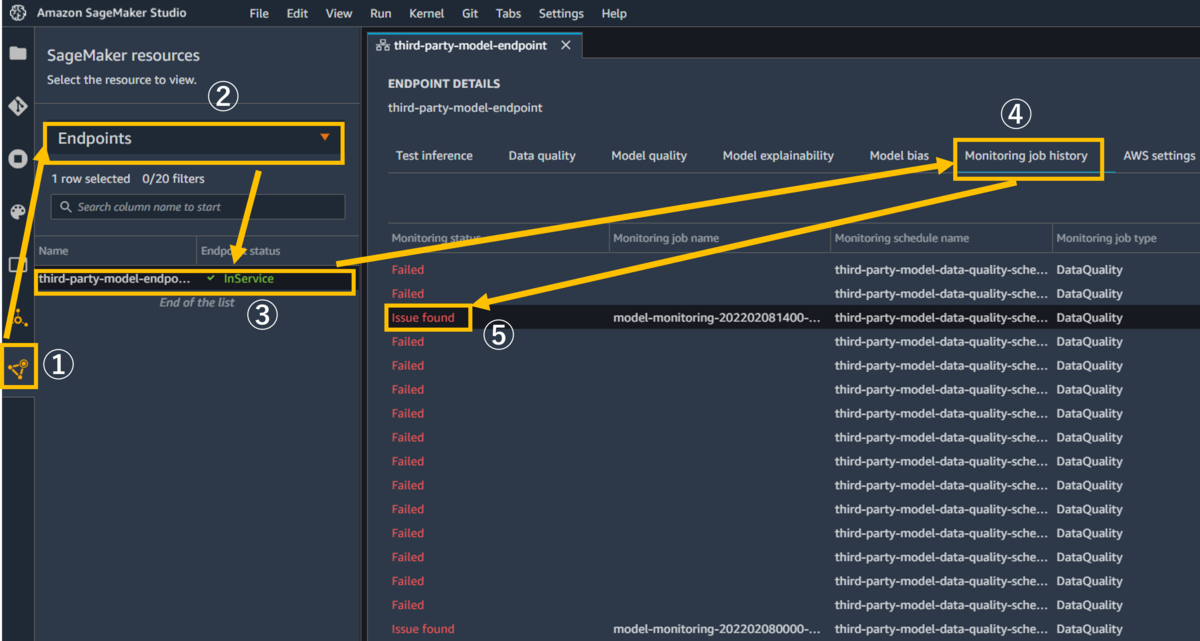
Task: Close the third-party-model-endpoint tab
Action: click(565, 45)
